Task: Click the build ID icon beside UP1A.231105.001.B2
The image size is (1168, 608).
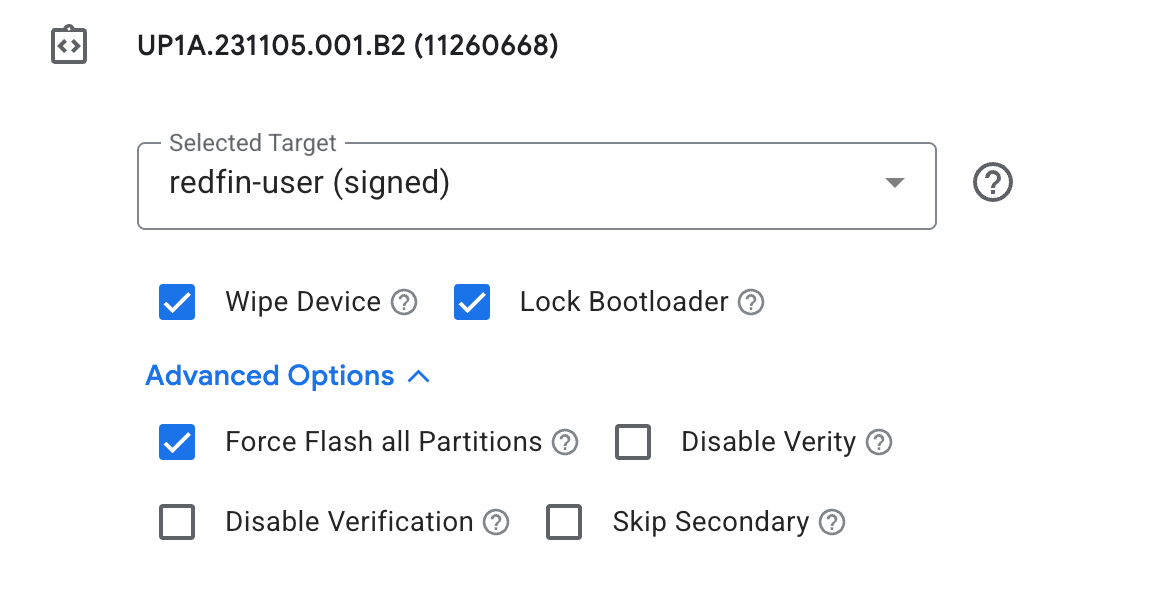Action: coord(69,46)
